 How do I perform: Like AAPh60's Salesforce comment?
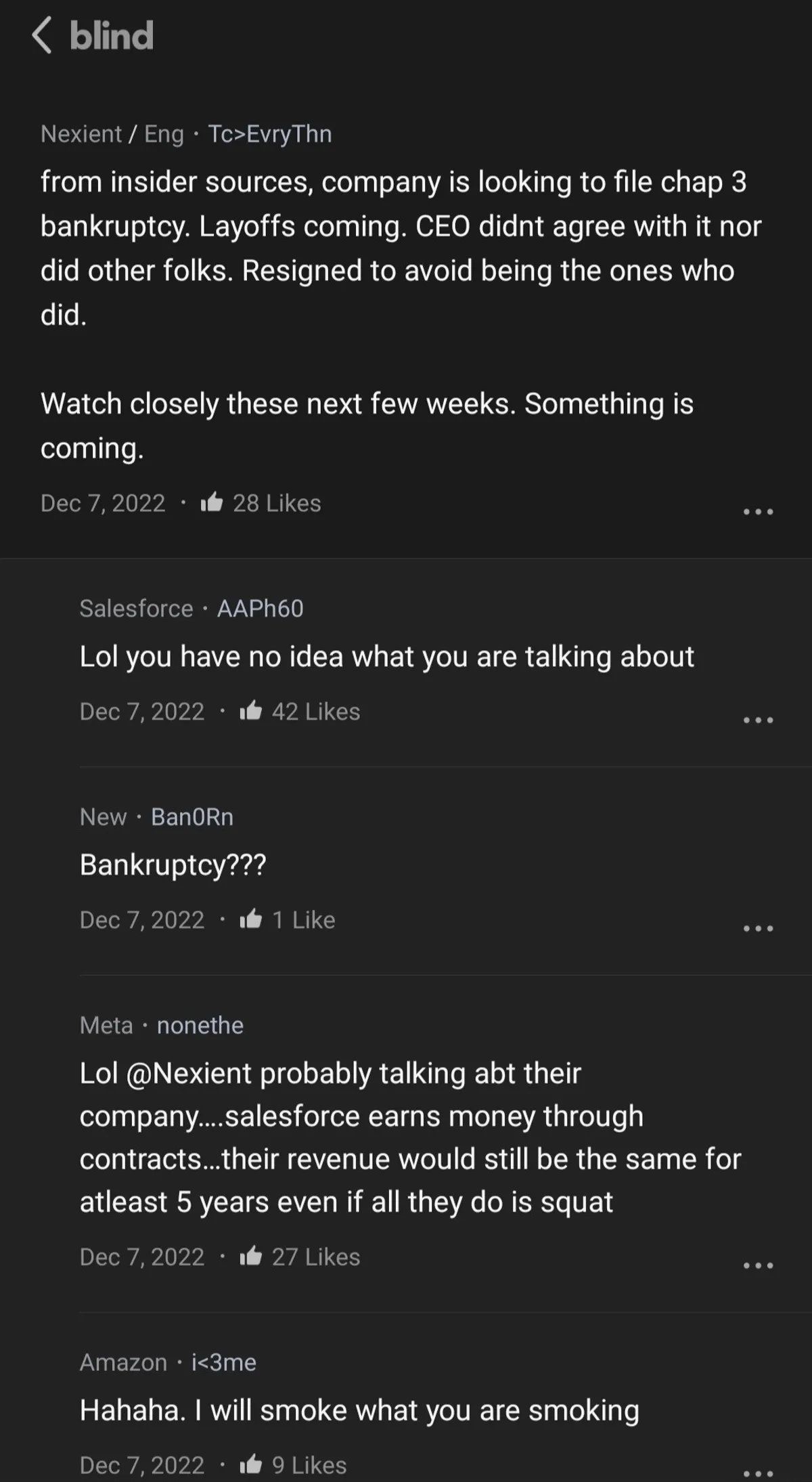point(251,712)
